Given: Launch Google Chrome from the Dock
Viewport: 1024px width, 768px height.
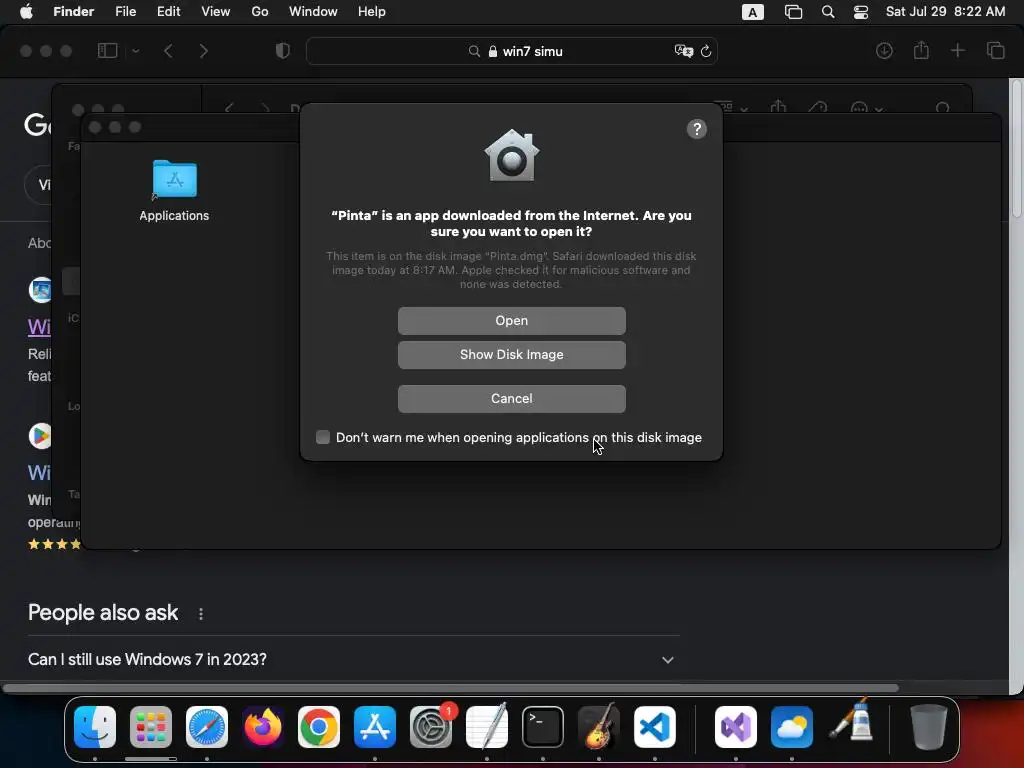Looking at the screenshot, I should pyautogui.click(x=319, y=727).
